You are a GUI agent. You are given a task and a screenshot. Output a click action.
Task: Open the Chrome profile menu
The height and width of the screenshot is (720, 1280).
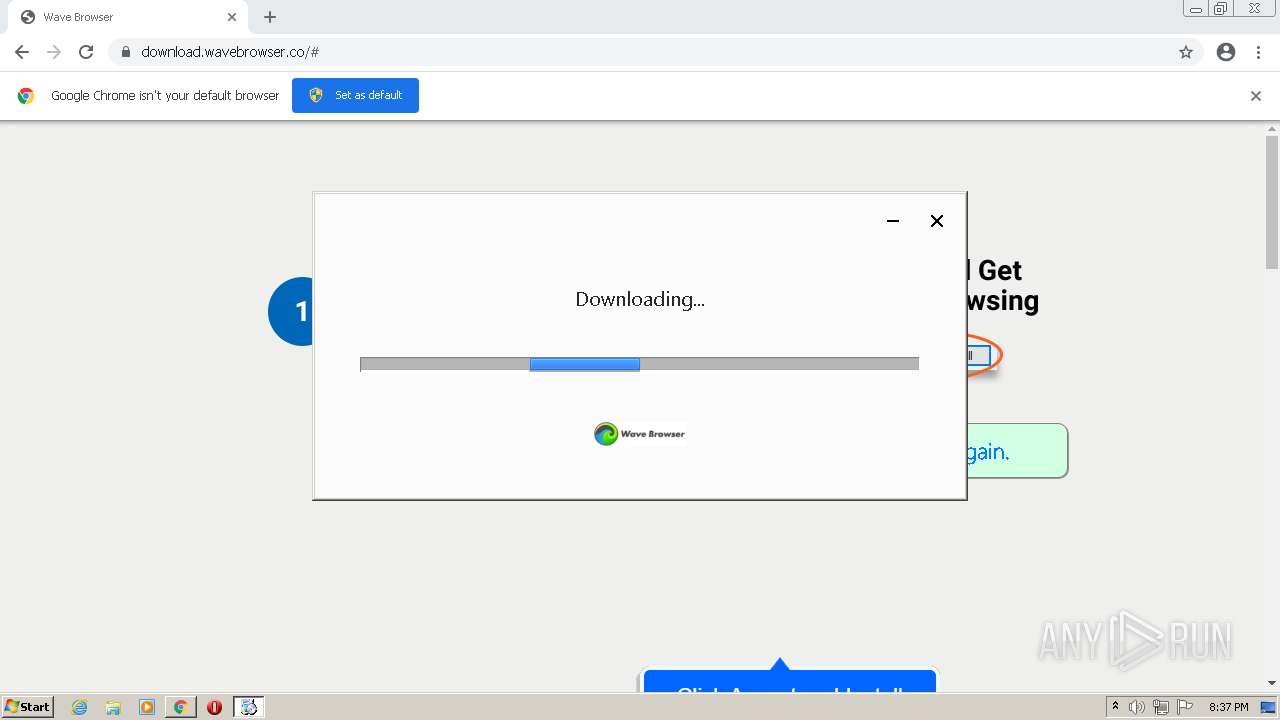click(1226, 52)
